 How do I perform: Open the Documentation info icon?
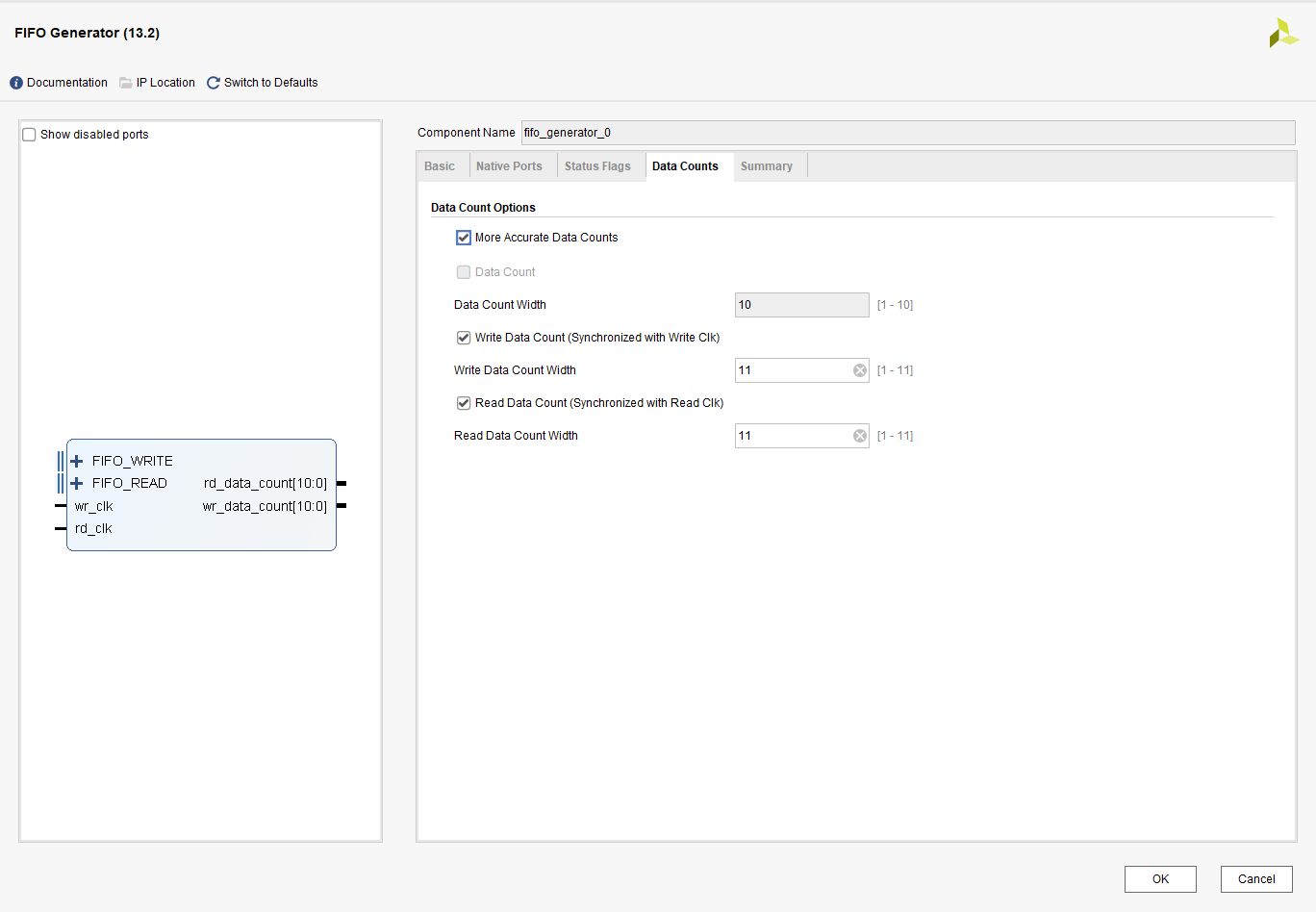[x=16, y=83]
